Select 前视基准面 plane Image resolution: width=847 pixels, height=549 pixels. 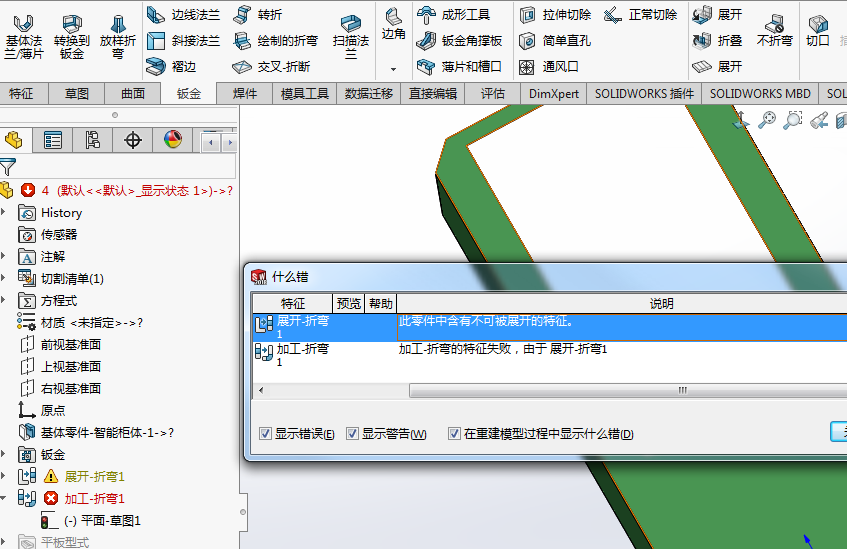coord(59,344)
